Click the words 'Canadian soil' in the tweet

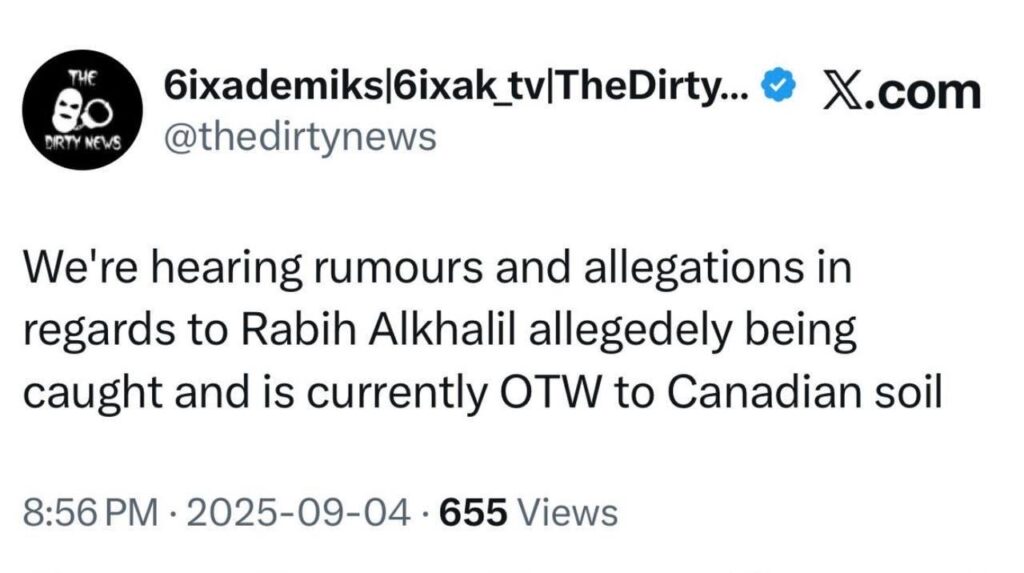tap(805, 392)
